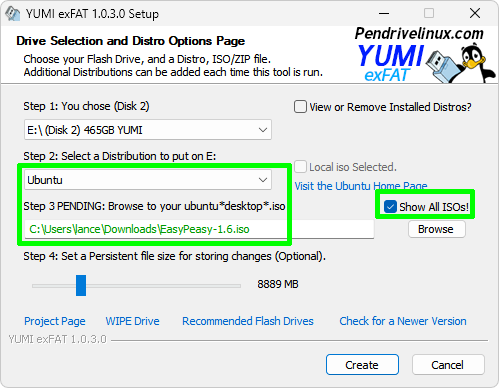Close the YUMI exFAT Setup window

point(475,14)
